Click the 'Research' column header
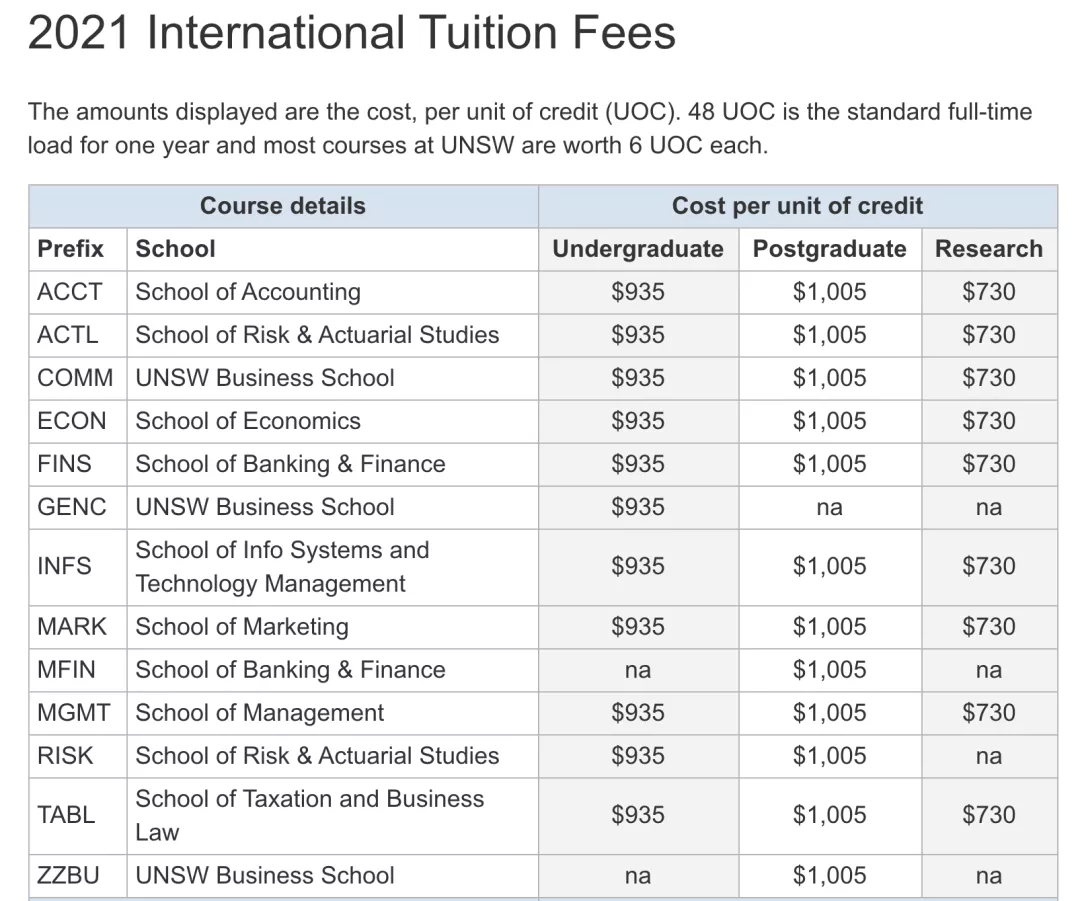This screenshot has height=901, width=1080. pyautogui.click(x=989, y=249)
